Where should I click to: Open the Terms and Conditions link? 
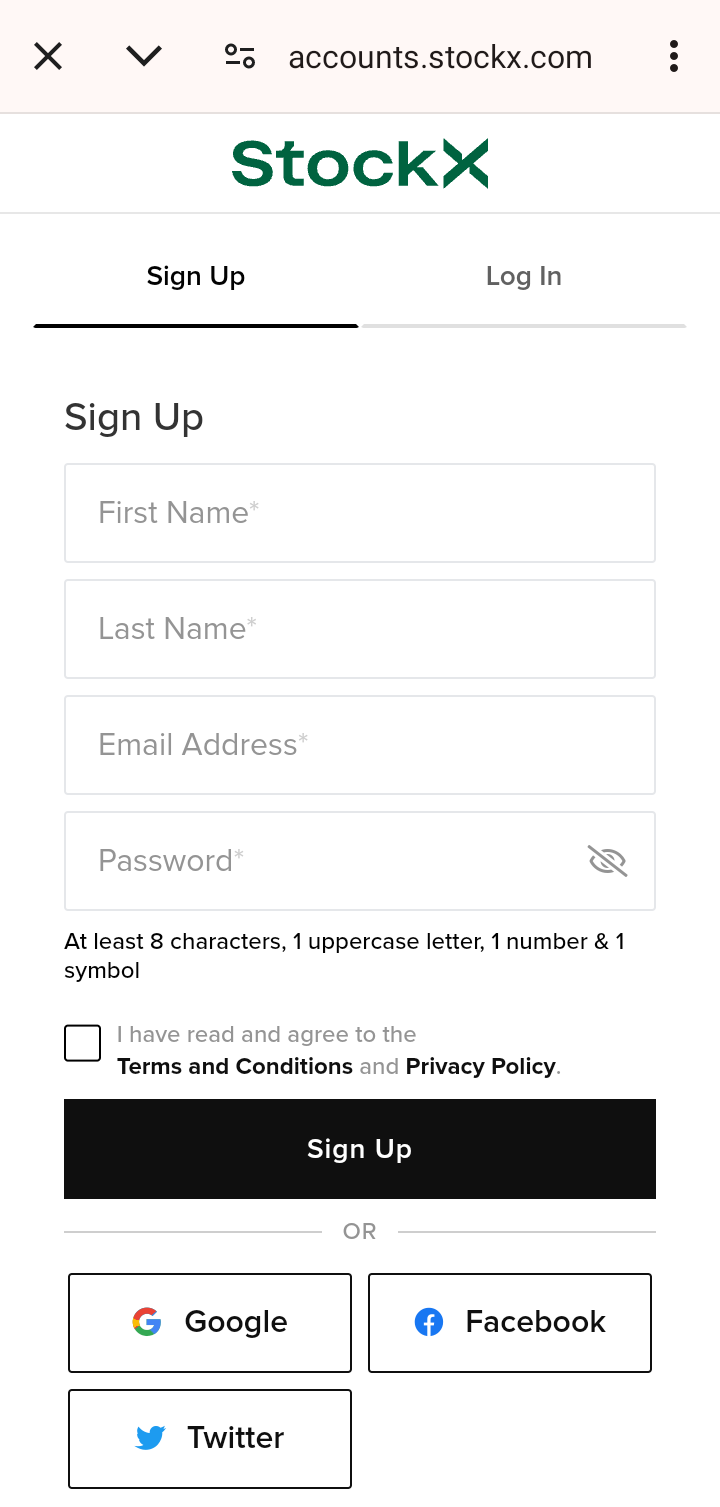(235, 1067)
